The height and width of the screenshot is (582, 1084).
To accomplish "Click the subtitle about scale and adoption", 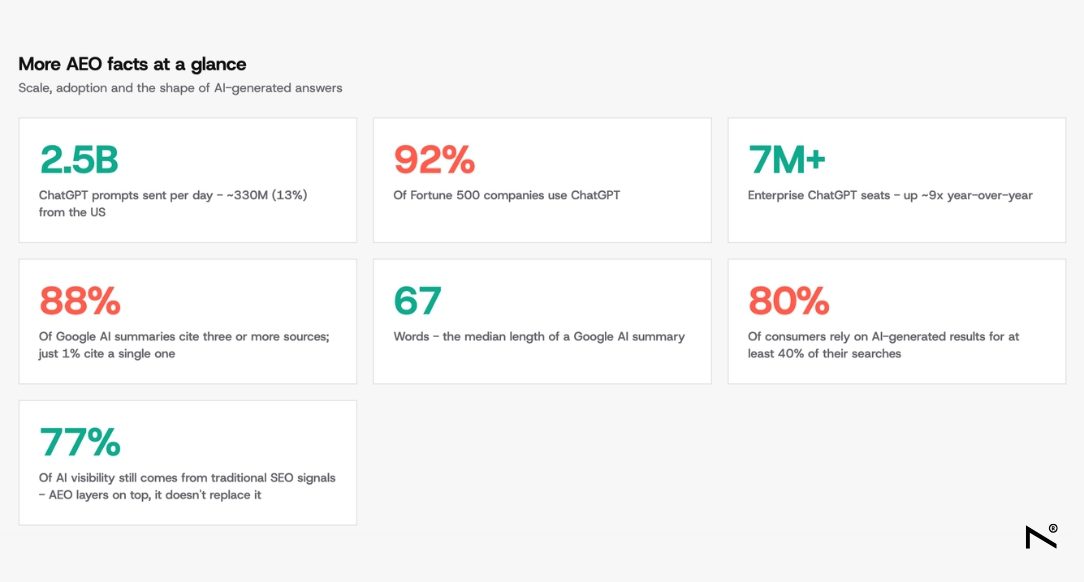I will (x=180, y=88).
